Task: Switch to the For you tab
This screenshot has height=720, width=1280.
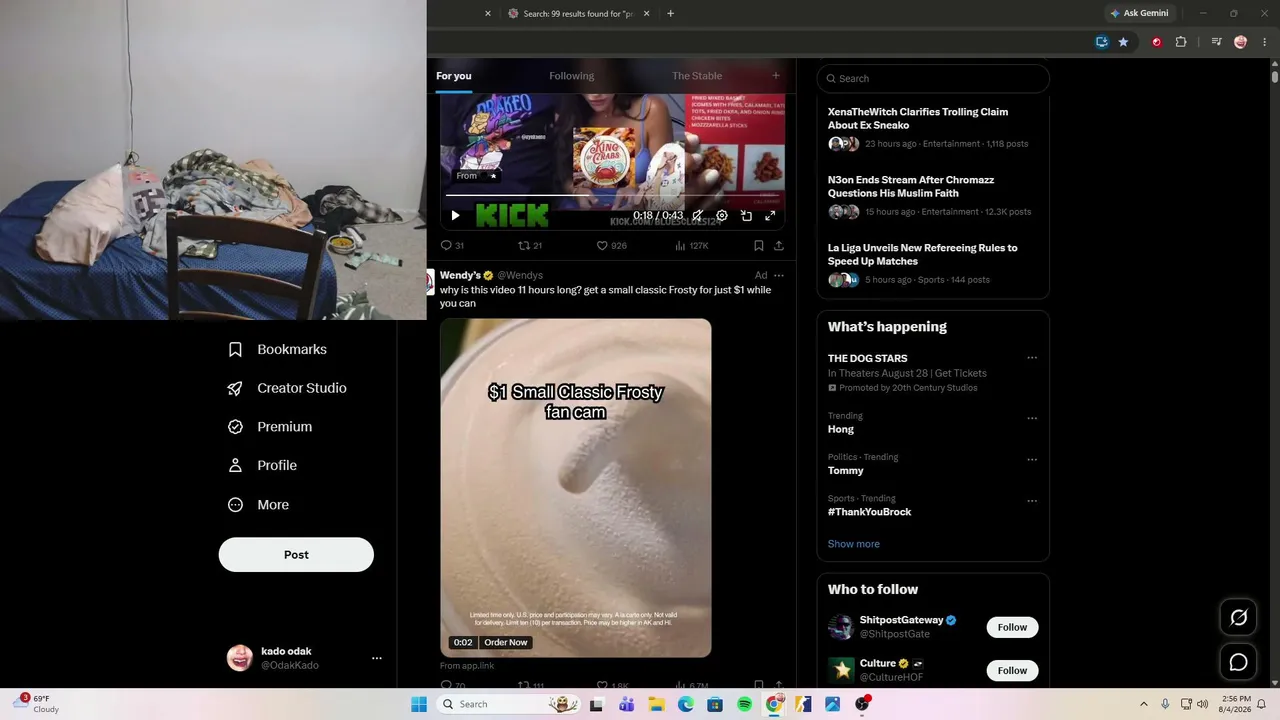Action: click(454, 76)
